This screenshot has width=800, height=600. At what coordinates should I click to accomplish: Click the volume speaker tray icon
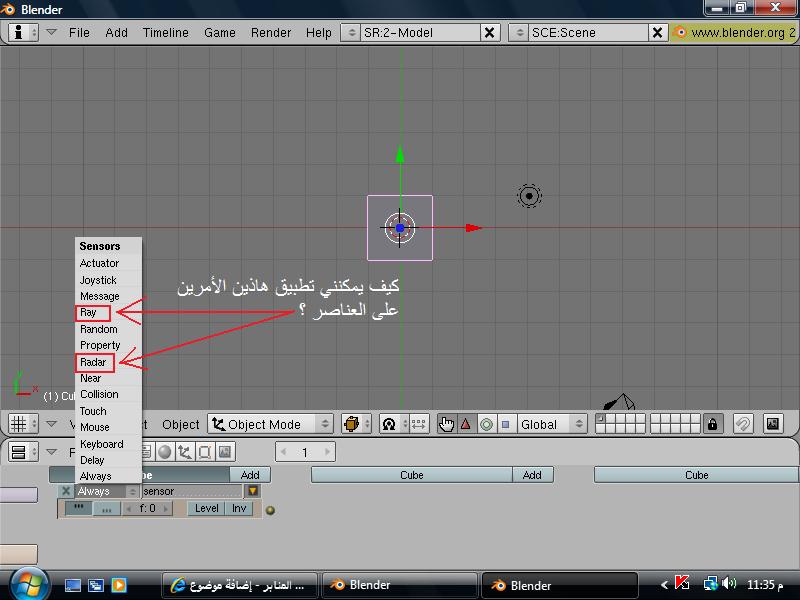click(x=730, y=583)
